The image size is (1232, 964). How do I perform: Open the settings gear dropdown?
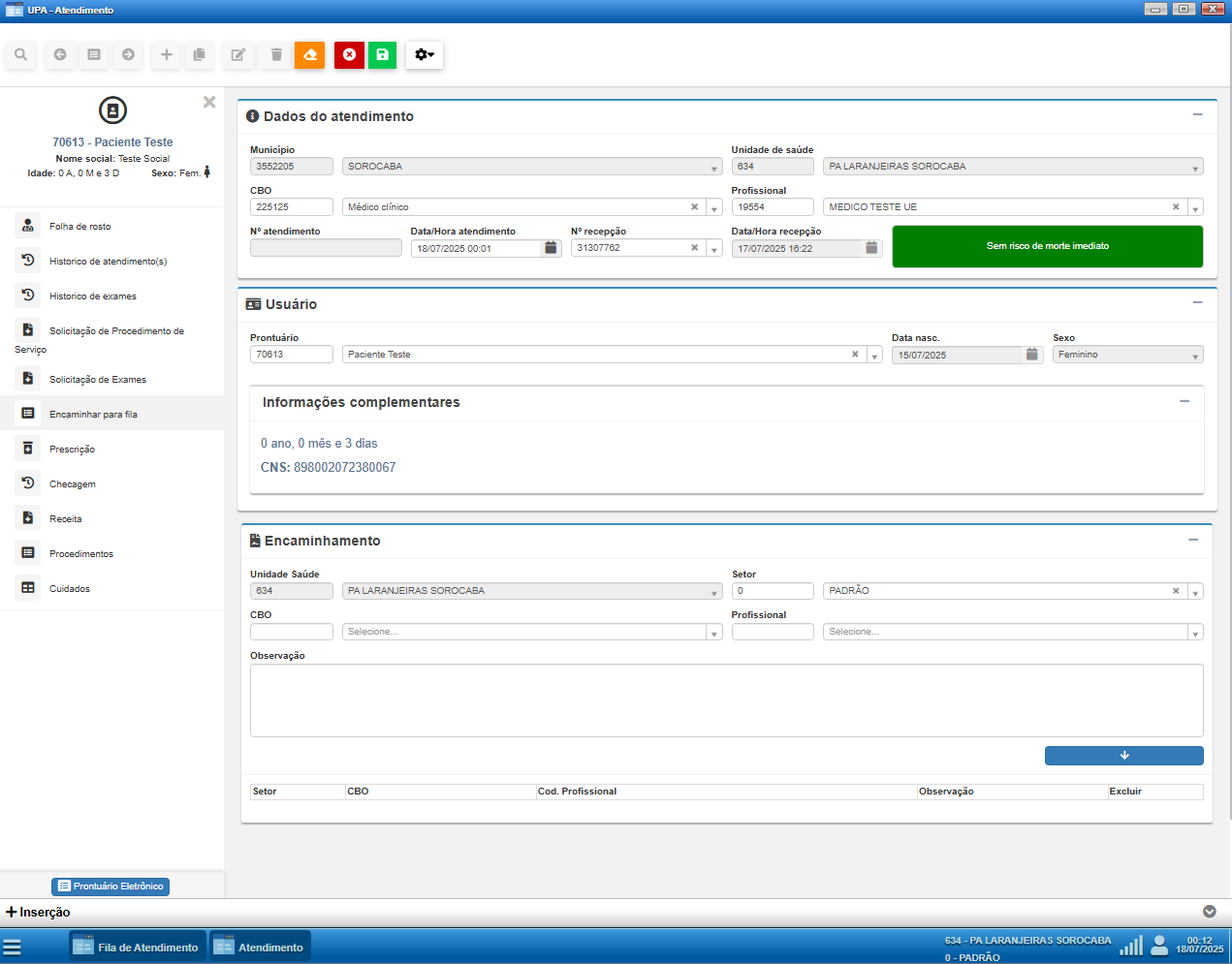point(424,55)
